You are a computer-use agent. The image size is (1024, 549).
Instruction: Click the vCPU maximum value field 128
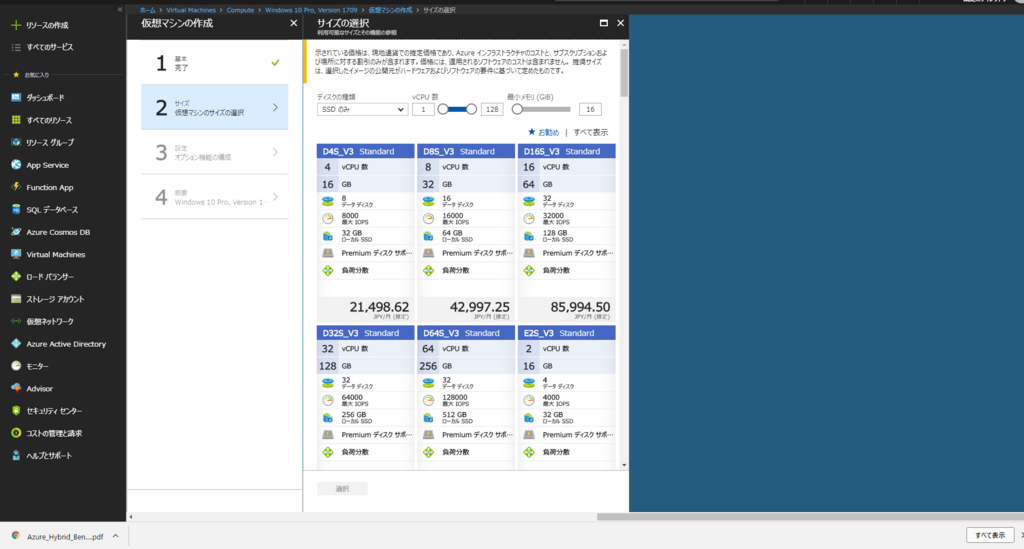pos(492,110)
